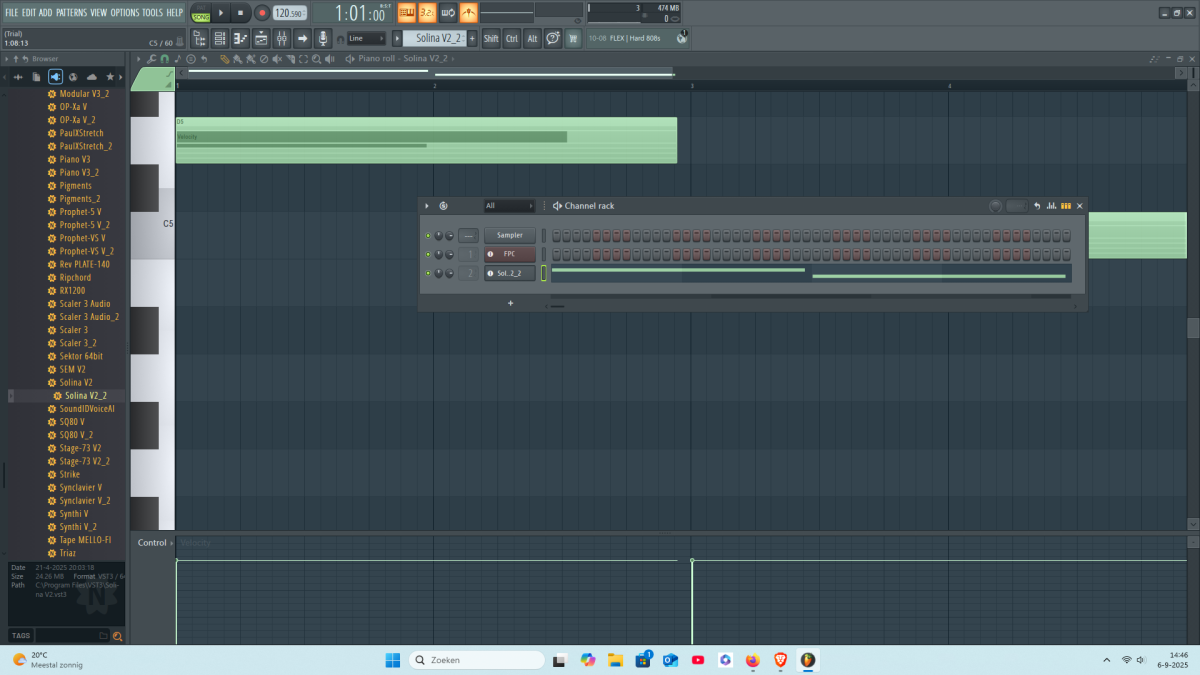Open the shopping cart icon
This screenshot has width=1200, height=675.
point(573,38)
